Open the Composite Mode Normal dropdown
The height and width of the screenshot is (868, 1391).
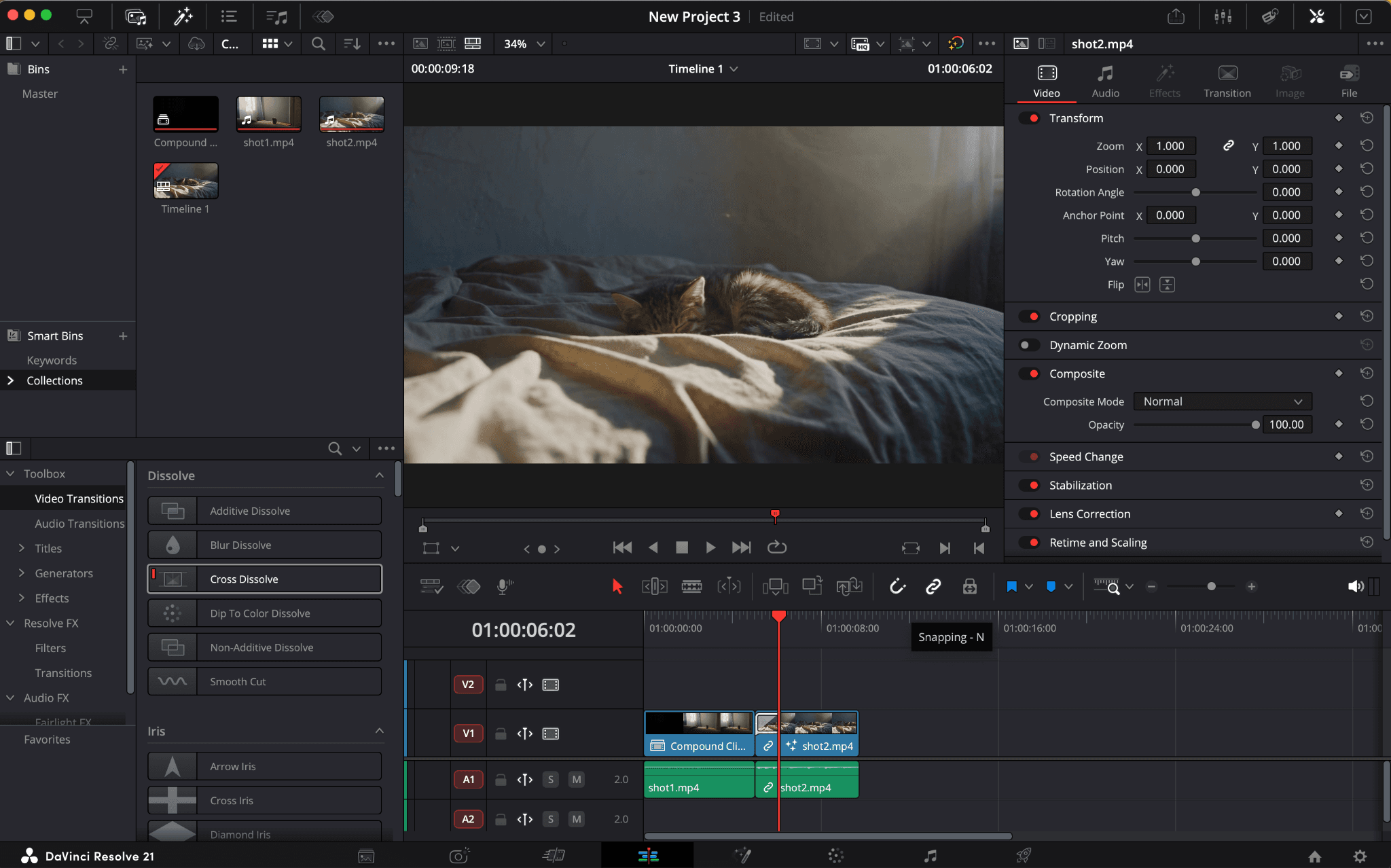[x=1222, y=401]
